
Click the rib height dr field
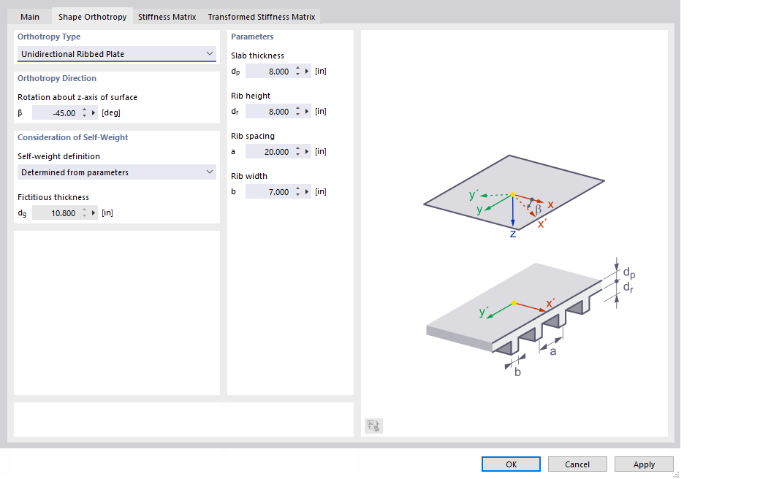click(268, 112)
